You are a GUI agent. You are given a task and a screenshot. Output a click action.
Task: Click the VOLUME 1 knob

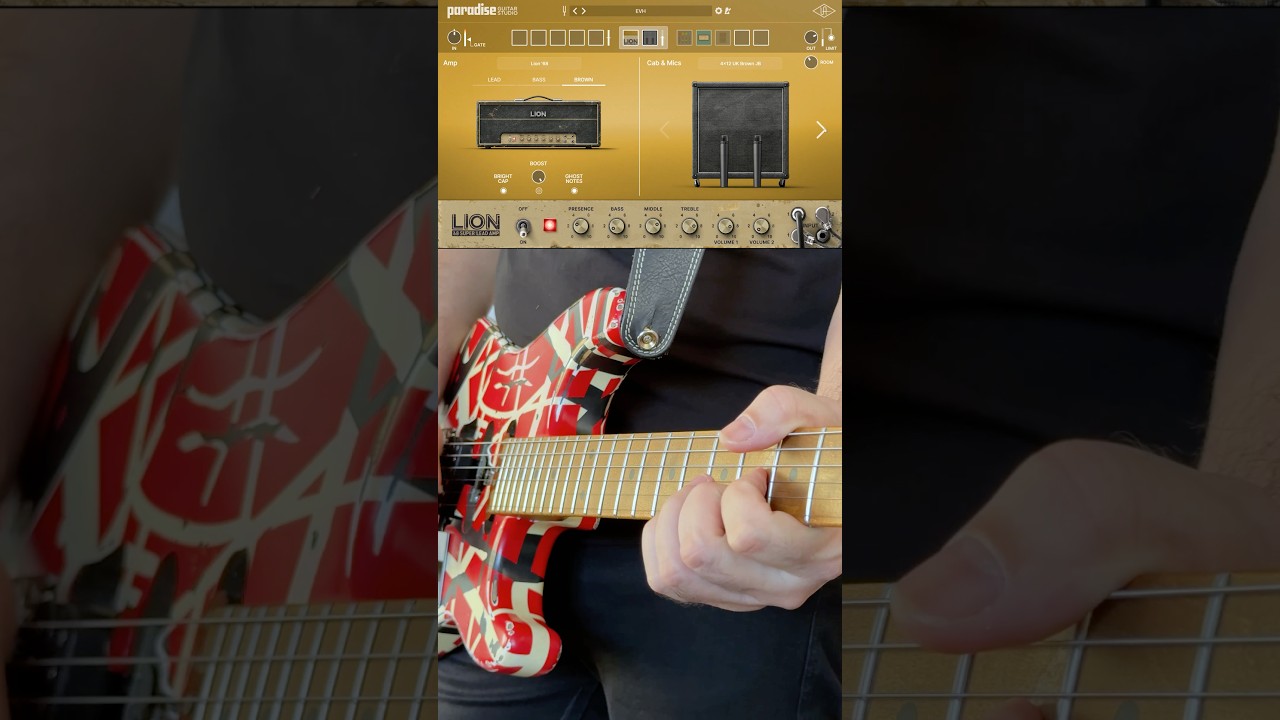click(x=726, y=226)
